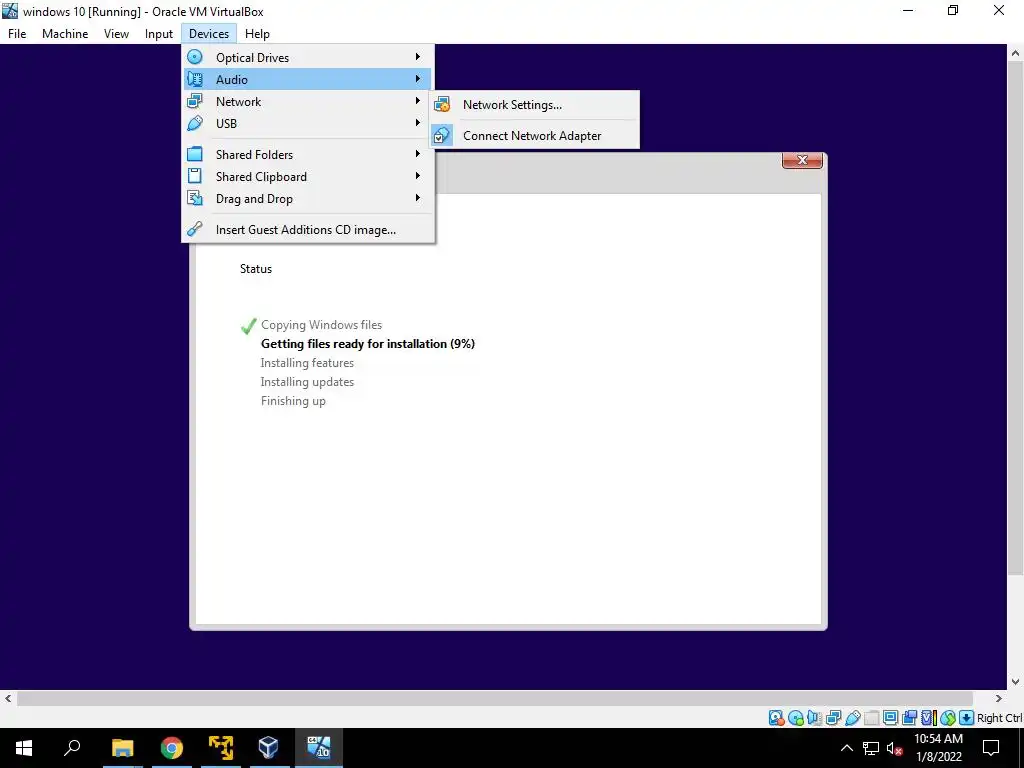
Task: Click the vertical scrollbar down arrow
Action: (1016, 681)
